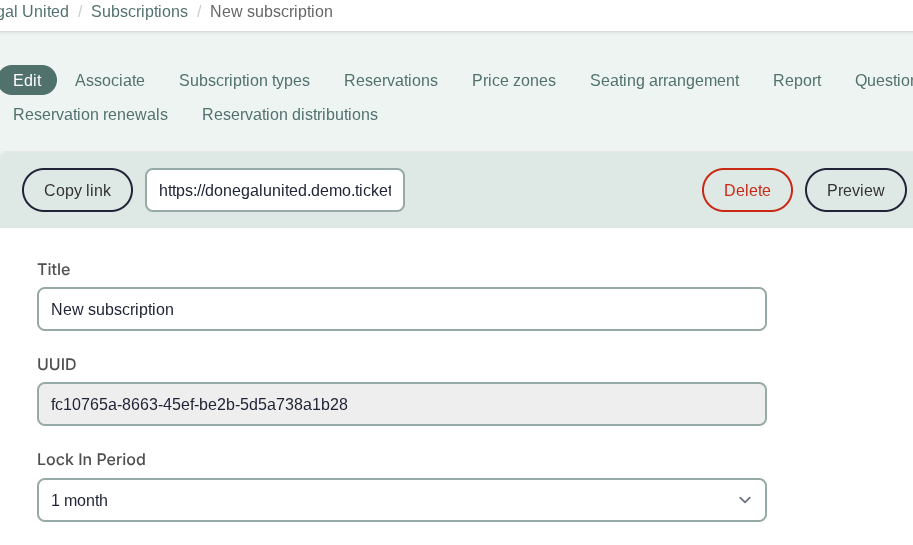
Task: Switch to the Edit tab
Action: pyautogui.click(x=27, y=80)
